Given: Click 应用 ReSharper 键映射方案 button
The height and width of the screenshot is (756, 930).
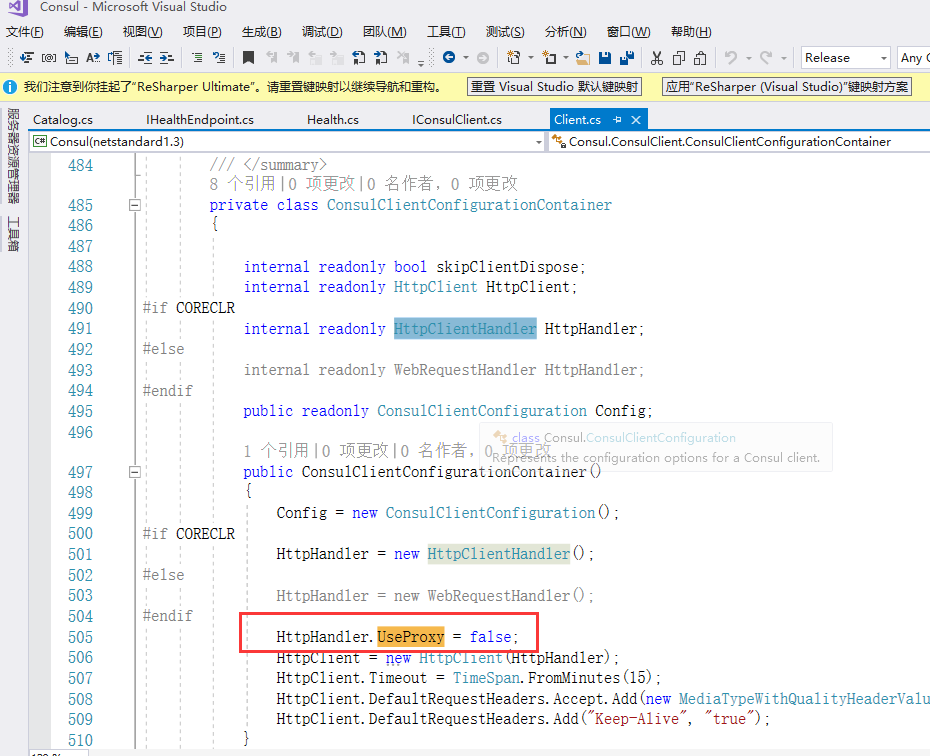Looking at the screenshot, I should tap(786, 87).
